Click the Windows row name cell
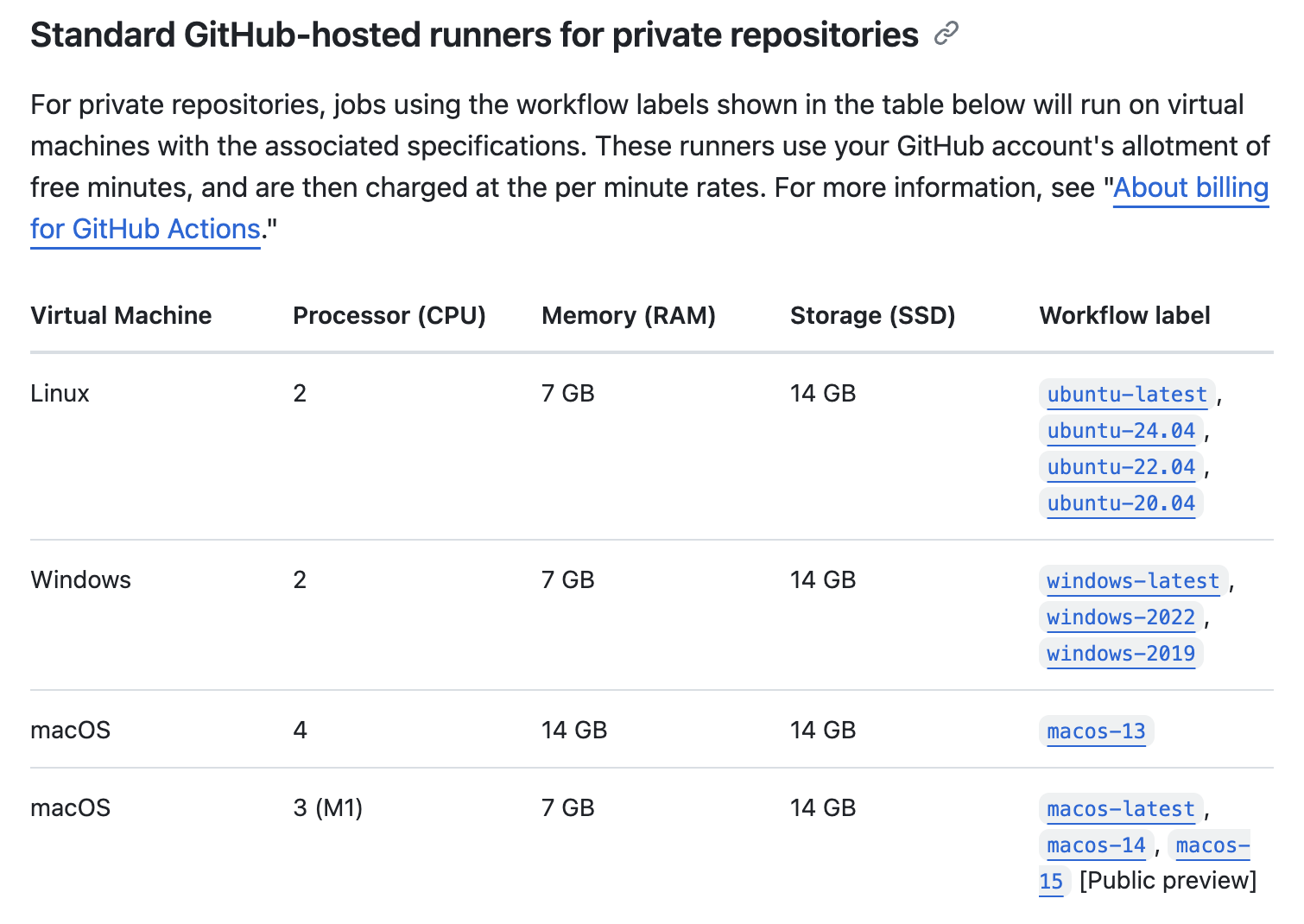 point(80,580)
